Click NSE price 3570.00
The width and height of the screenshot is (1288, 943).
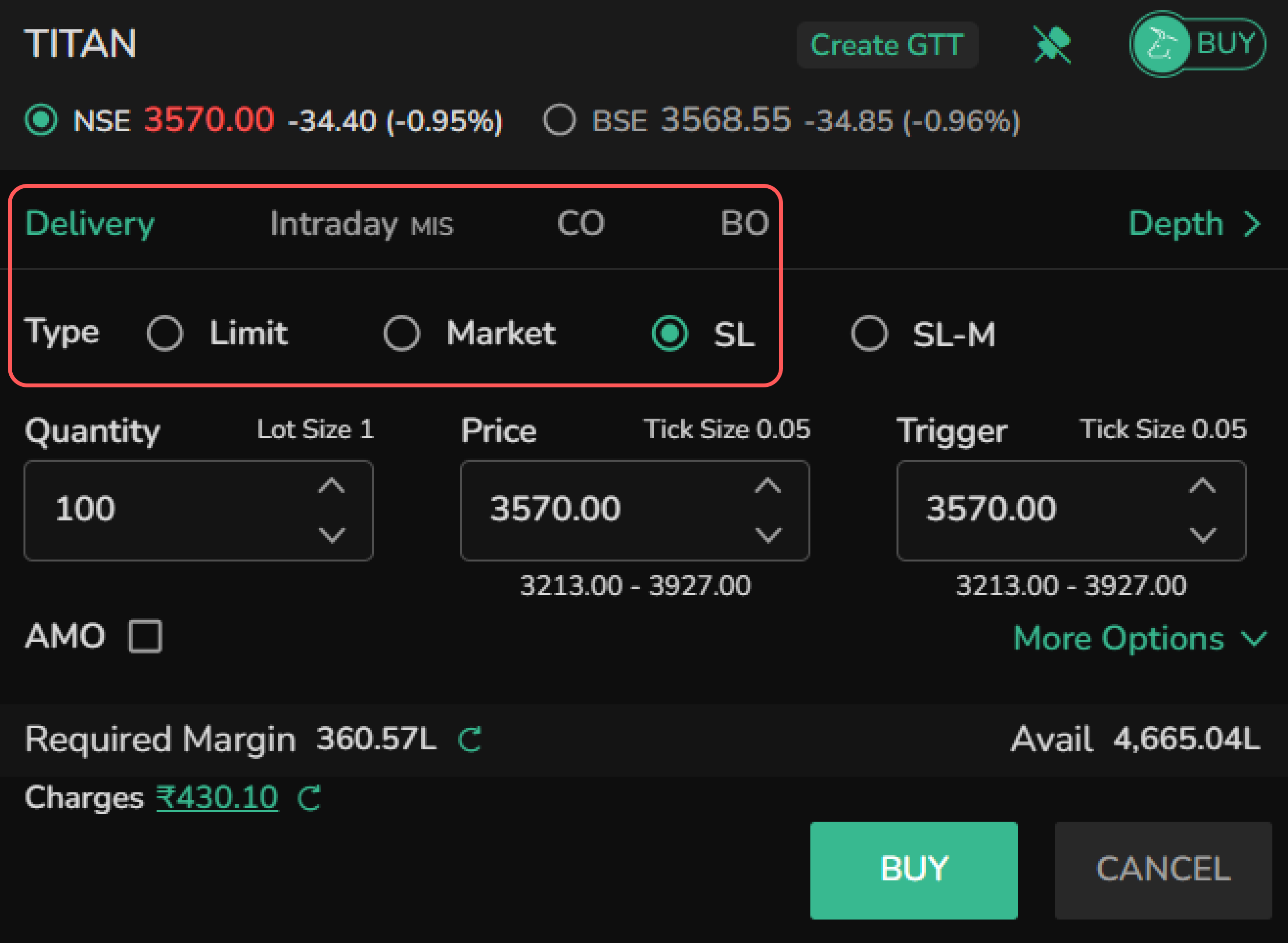[x=209, y=120]
